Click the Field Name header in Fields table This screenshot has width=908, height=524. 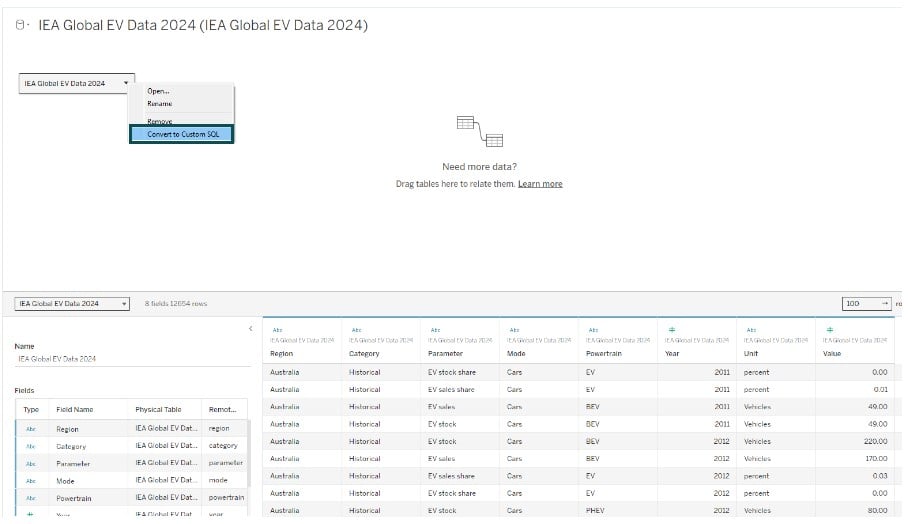(x=75, y=409)
